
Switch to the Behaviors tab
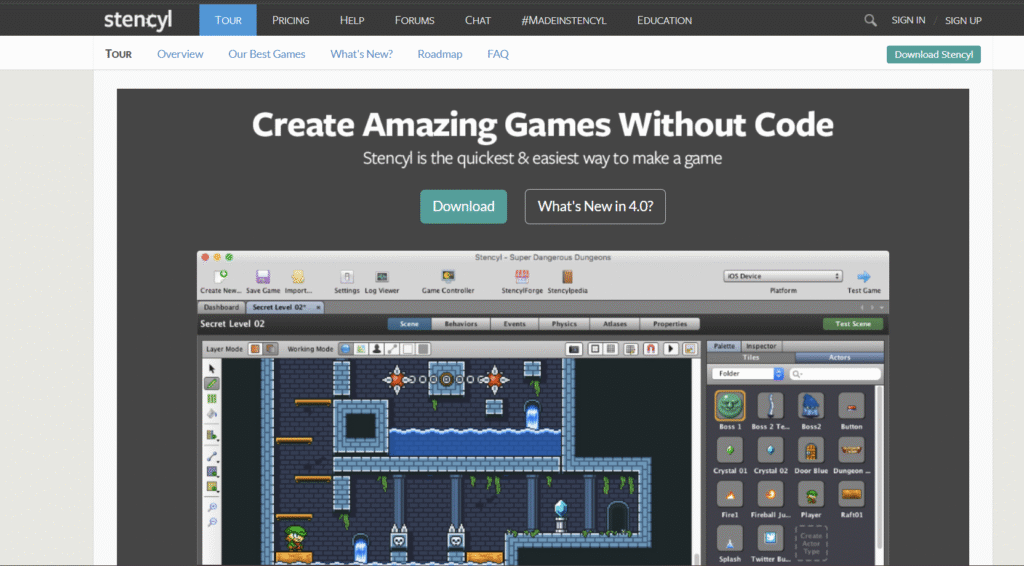coord(461,324)
